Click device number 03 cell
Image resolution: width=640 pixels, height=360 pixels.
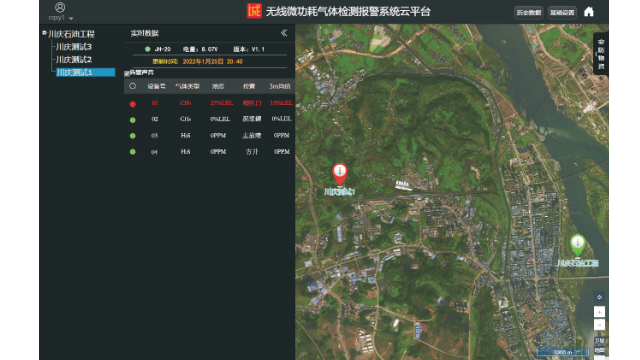coord(154,136)
